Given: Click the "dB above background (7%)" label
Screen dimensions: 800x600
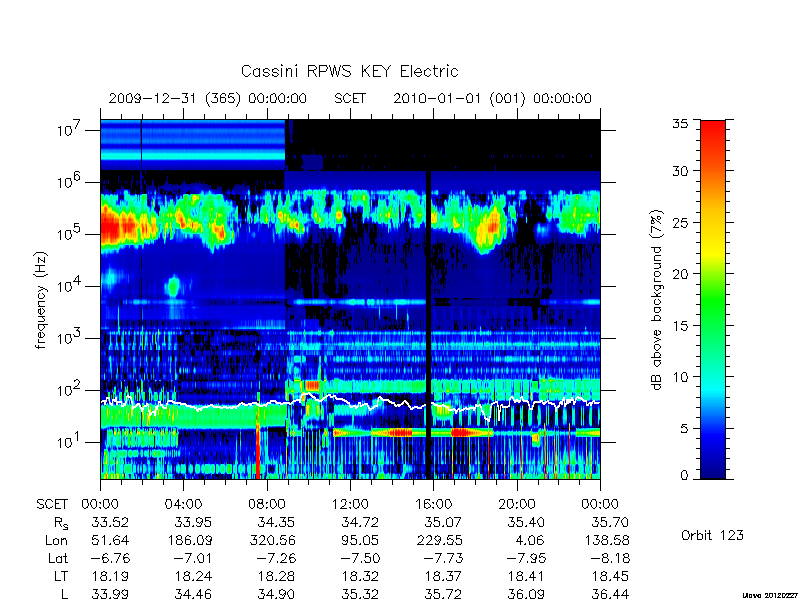Looking at the screenshot, I should pyautogui.click(x=657, y=300).
